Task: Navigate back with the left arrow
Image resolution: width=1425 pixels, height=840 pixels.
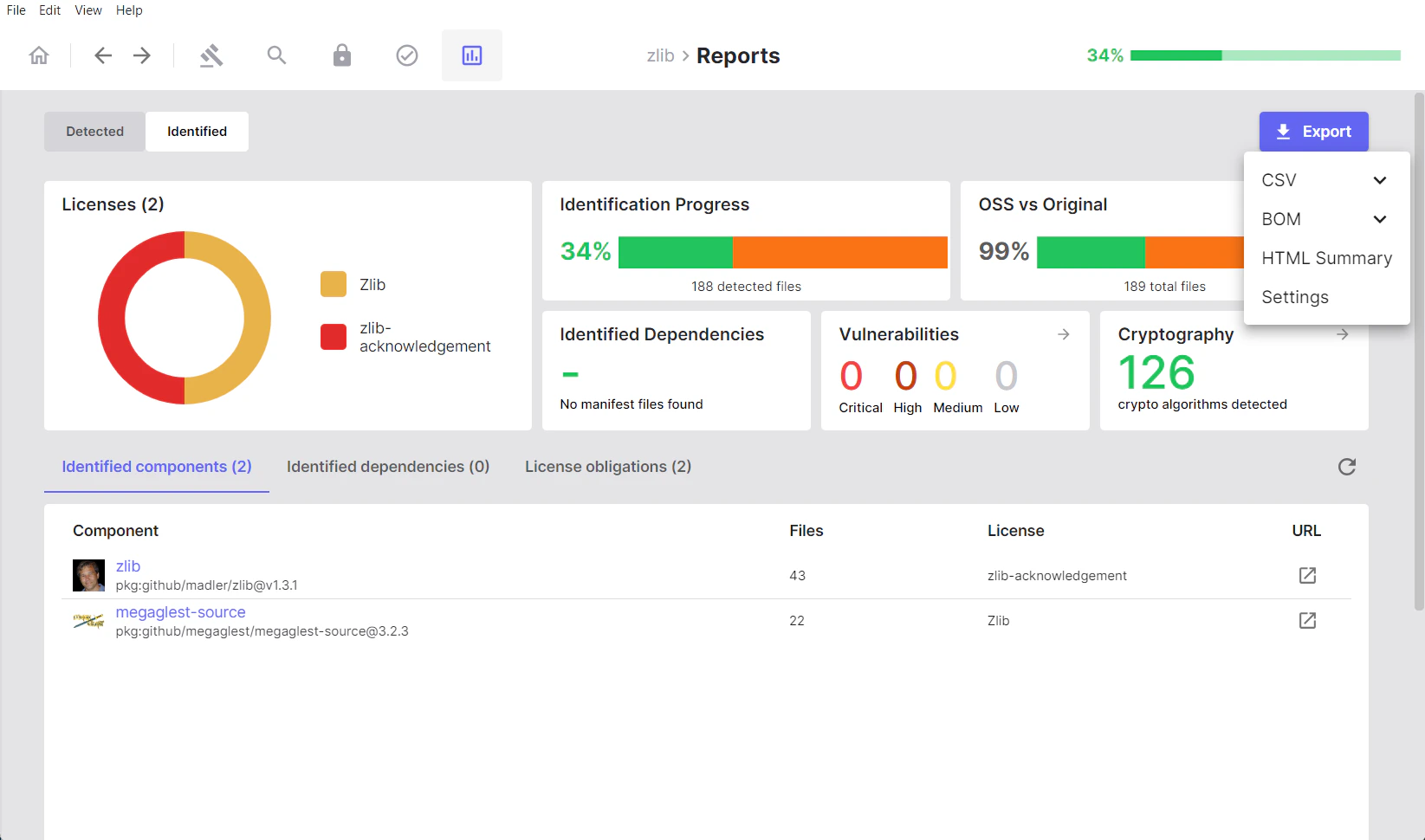Action: pos(103,55)
